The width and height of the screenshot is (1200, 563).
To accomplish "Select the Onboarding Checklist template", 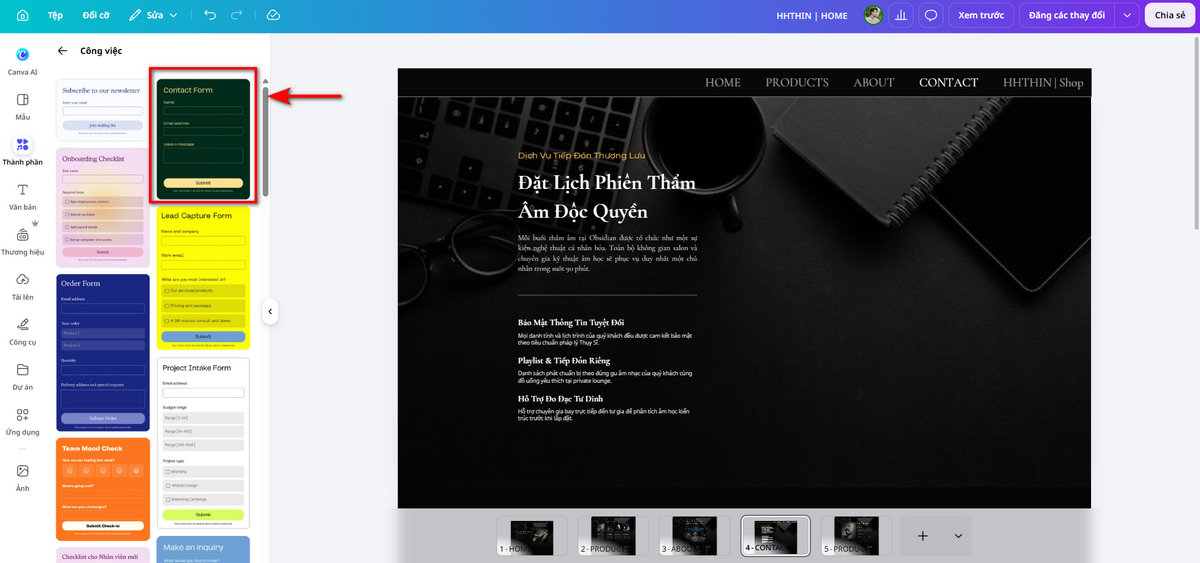I will coord(103,207).
